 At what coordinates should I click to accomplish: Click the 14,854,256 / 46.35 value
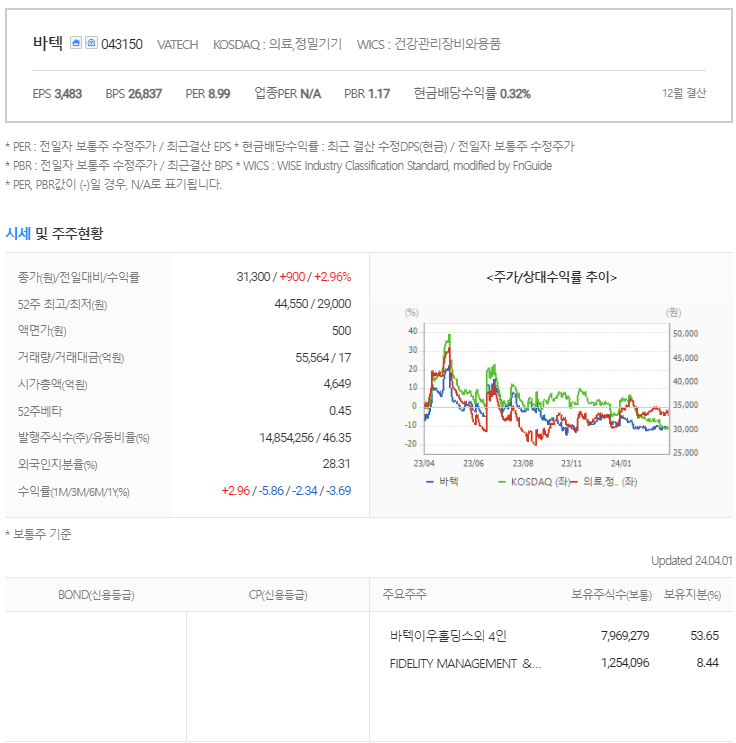305,438
